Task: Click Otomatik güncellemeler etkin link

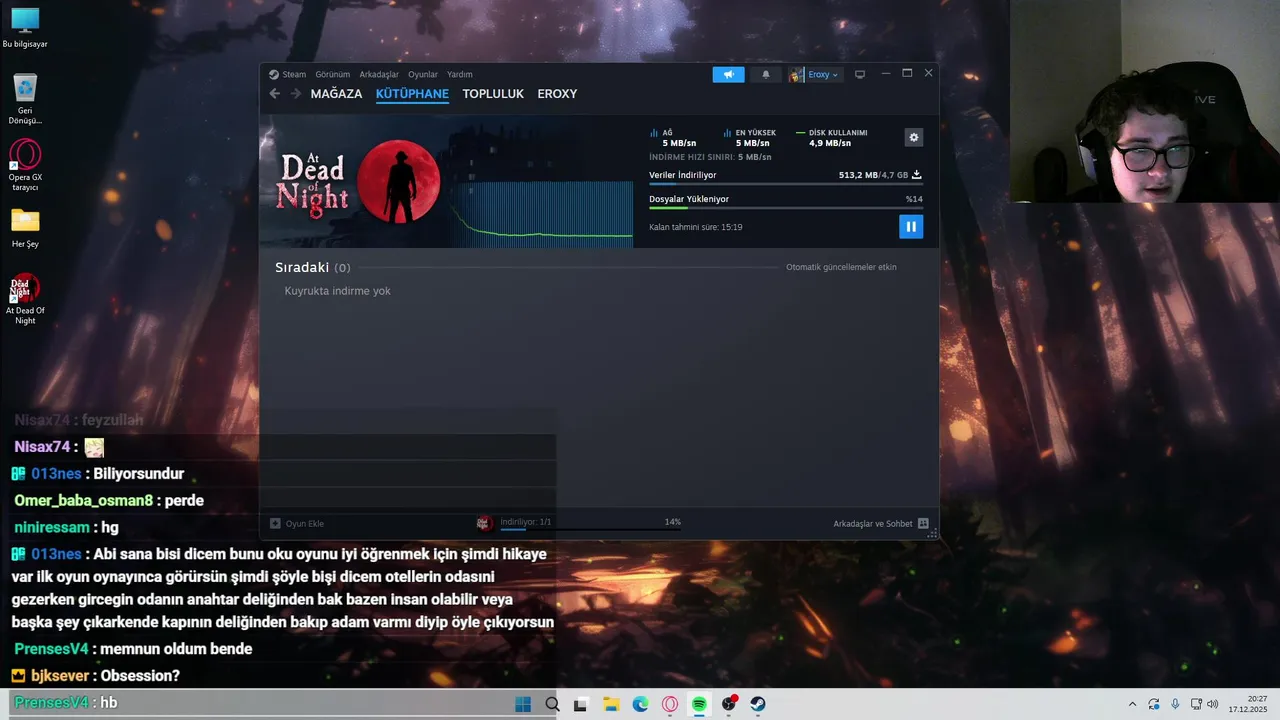Action: [841, 267]
